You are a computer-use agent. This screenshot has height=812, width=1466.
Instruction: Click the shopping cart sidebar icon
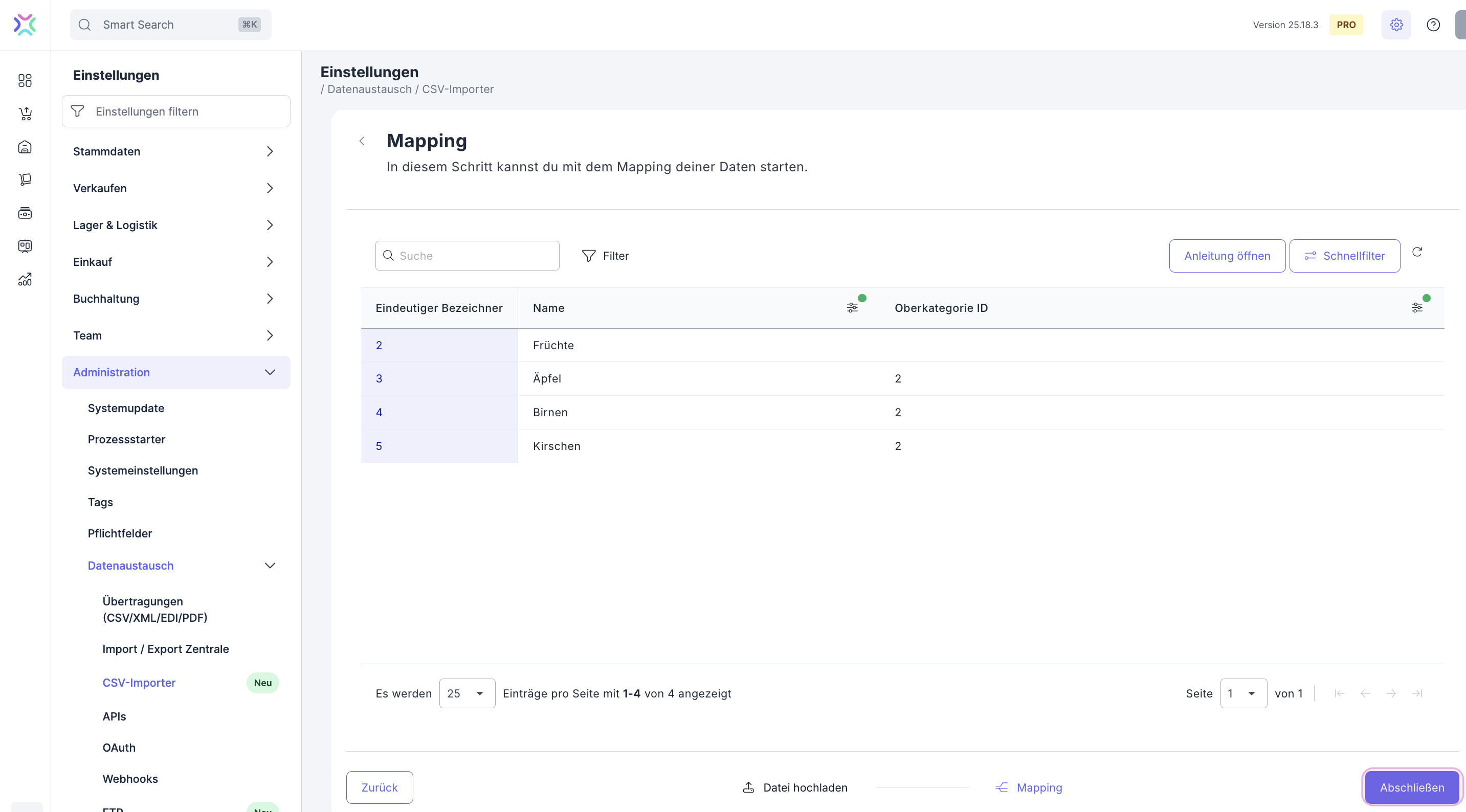click(25, 114)
